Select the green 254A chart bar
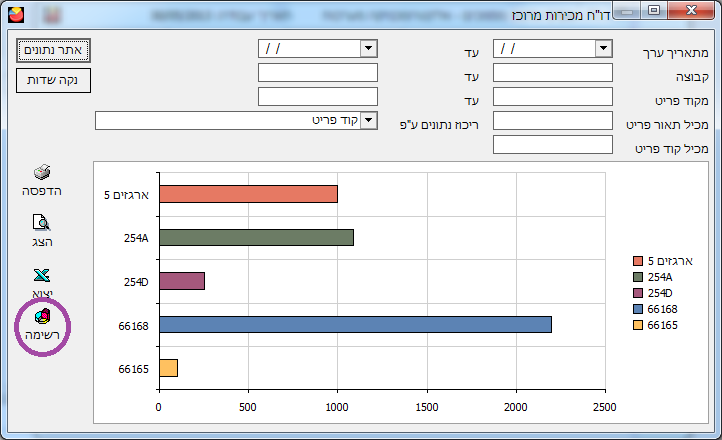The height and width of the screenshot is (440, 722). click(256, 237)
